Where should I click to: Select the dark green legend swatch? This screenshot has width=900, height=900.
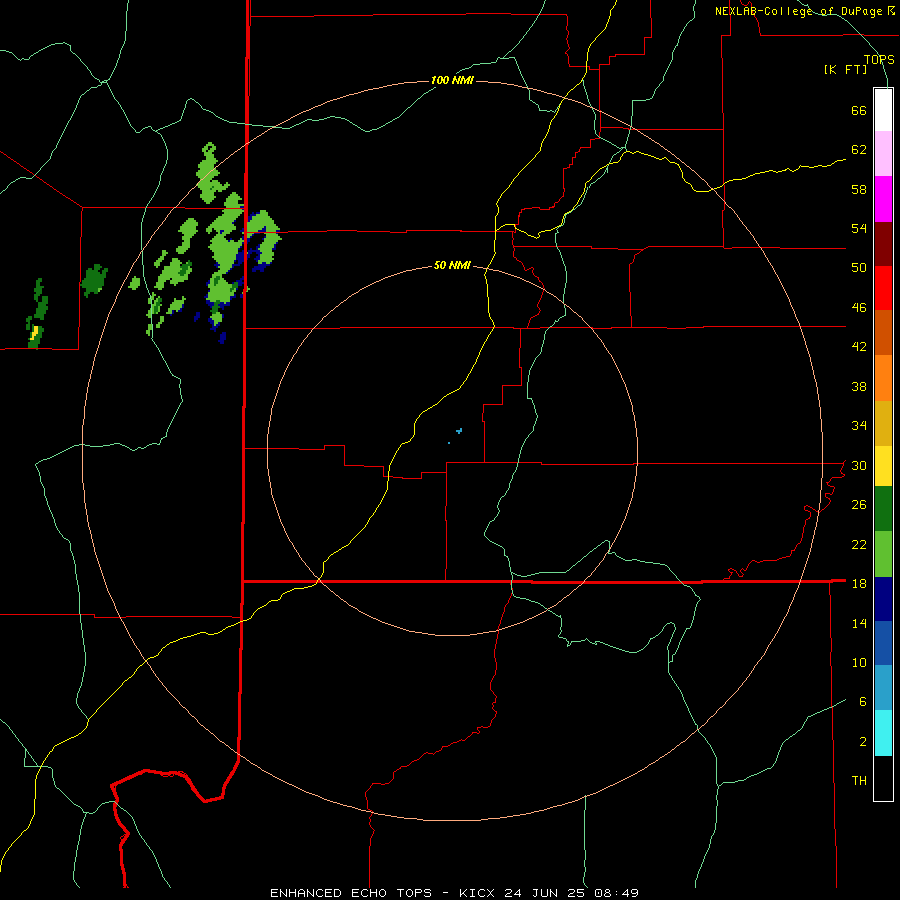883,509
